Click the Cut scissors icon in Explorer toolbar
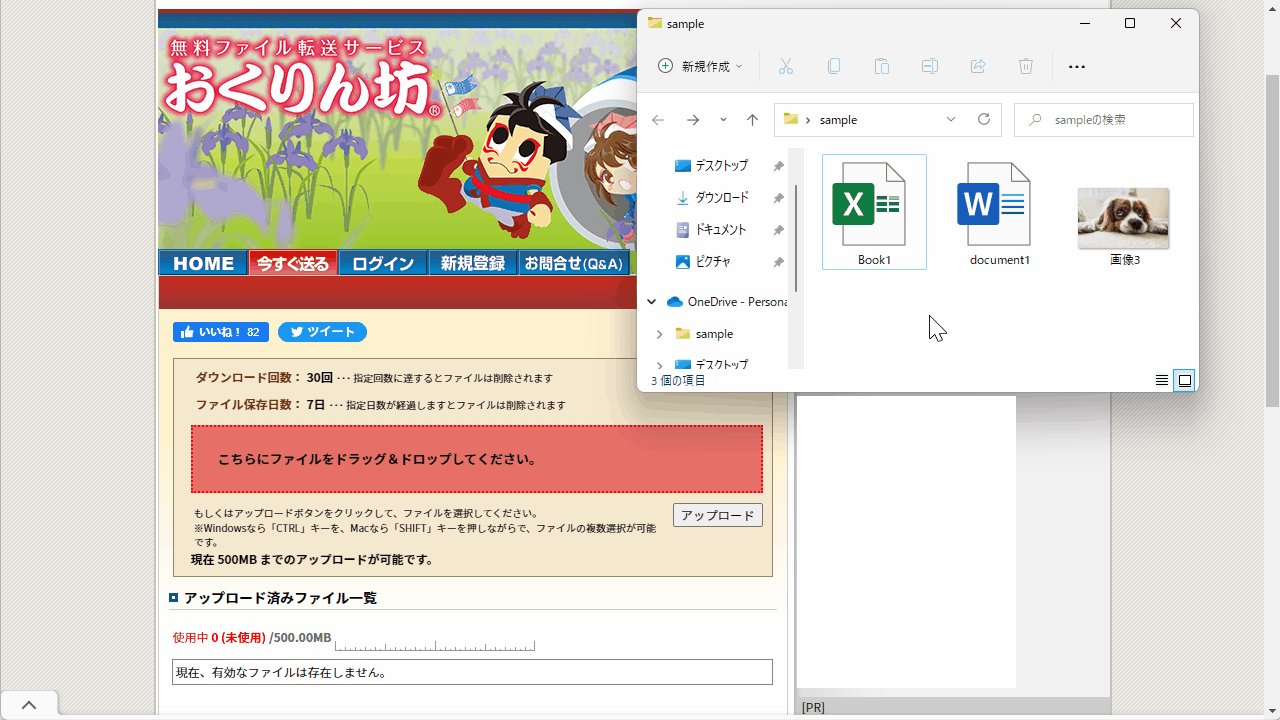Screen dimensions: 1280x720 (x=786, y=66)
